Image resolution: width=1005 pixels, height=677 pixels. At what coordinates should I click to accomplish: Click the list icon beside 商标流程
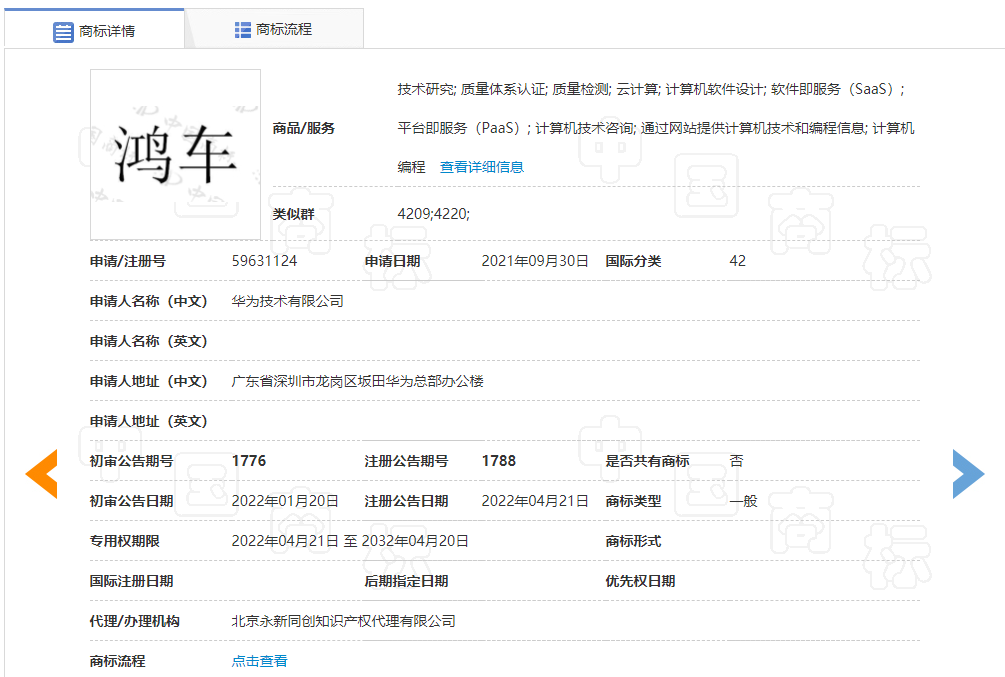tap(243, 30)
